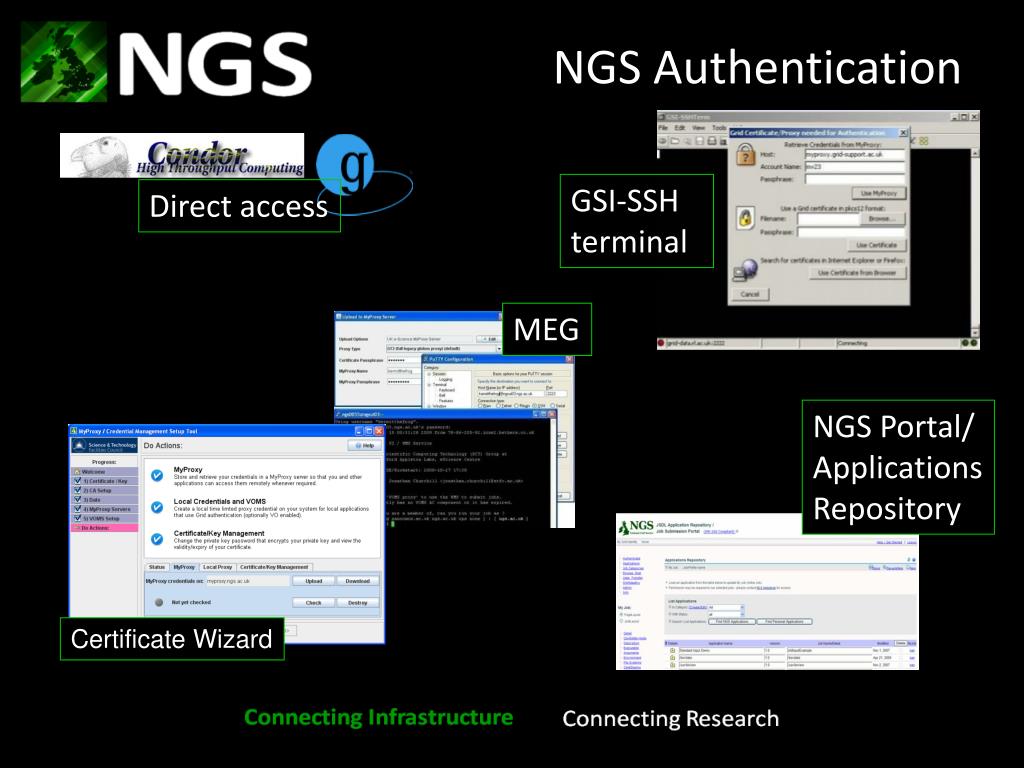Click the browser certificate globe icon

point(745,268)
